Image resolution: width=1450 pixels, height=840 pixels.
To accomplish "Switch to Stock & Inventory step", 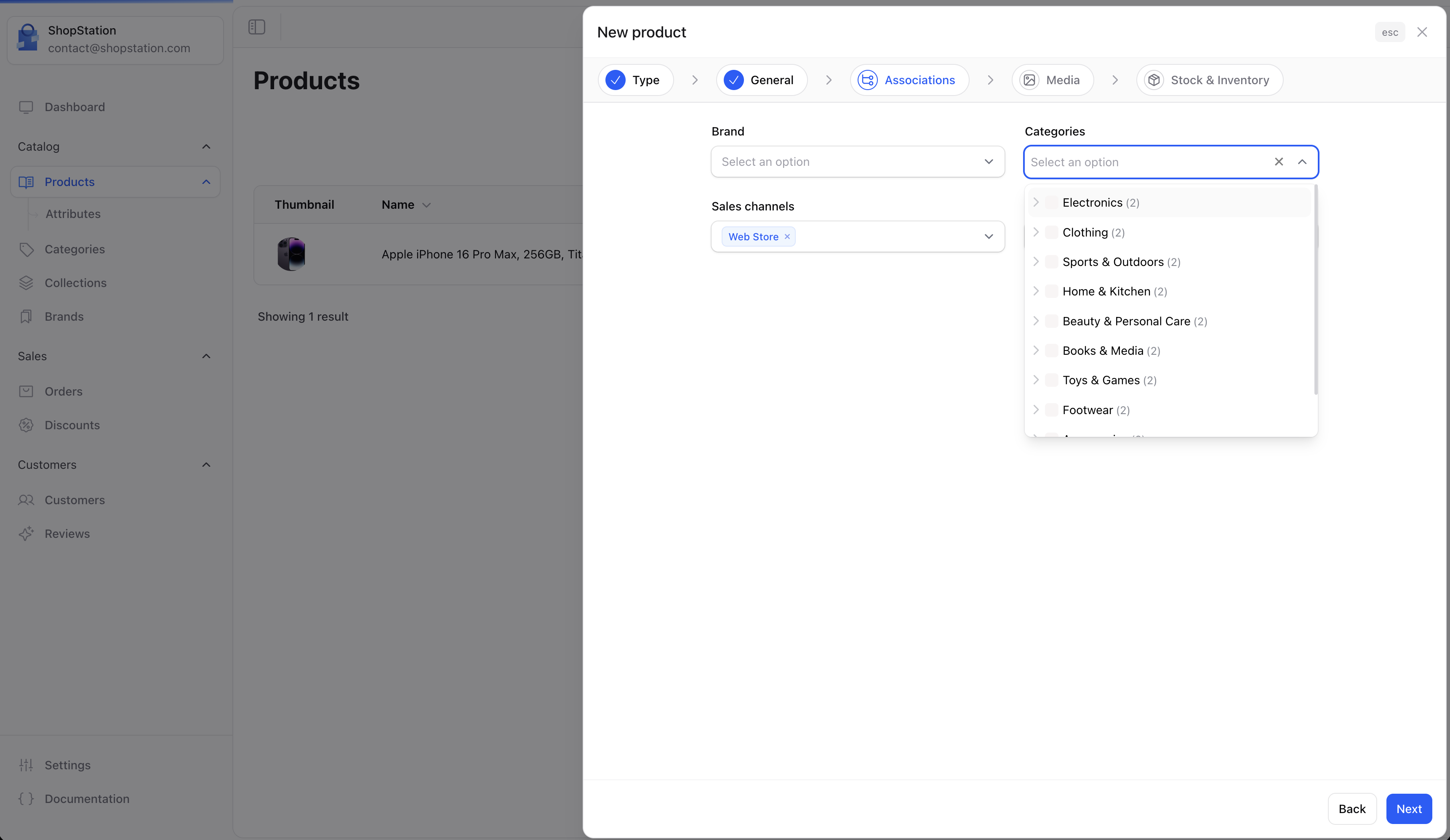I will pyautogui.click(x=1209, y=80).
